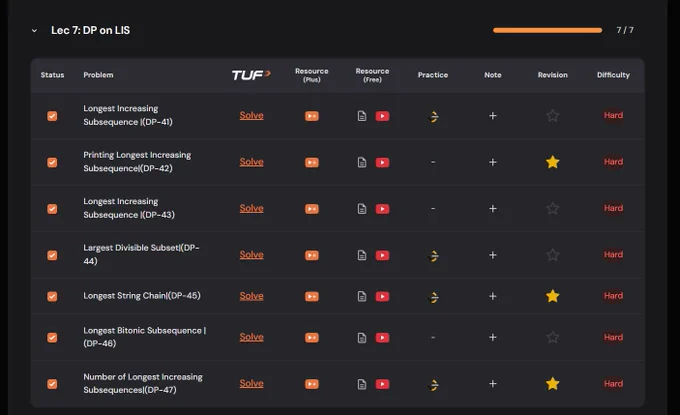Mark DP-43 row for revision
This screenshot has width=680, height=415.
coord(552,209)
